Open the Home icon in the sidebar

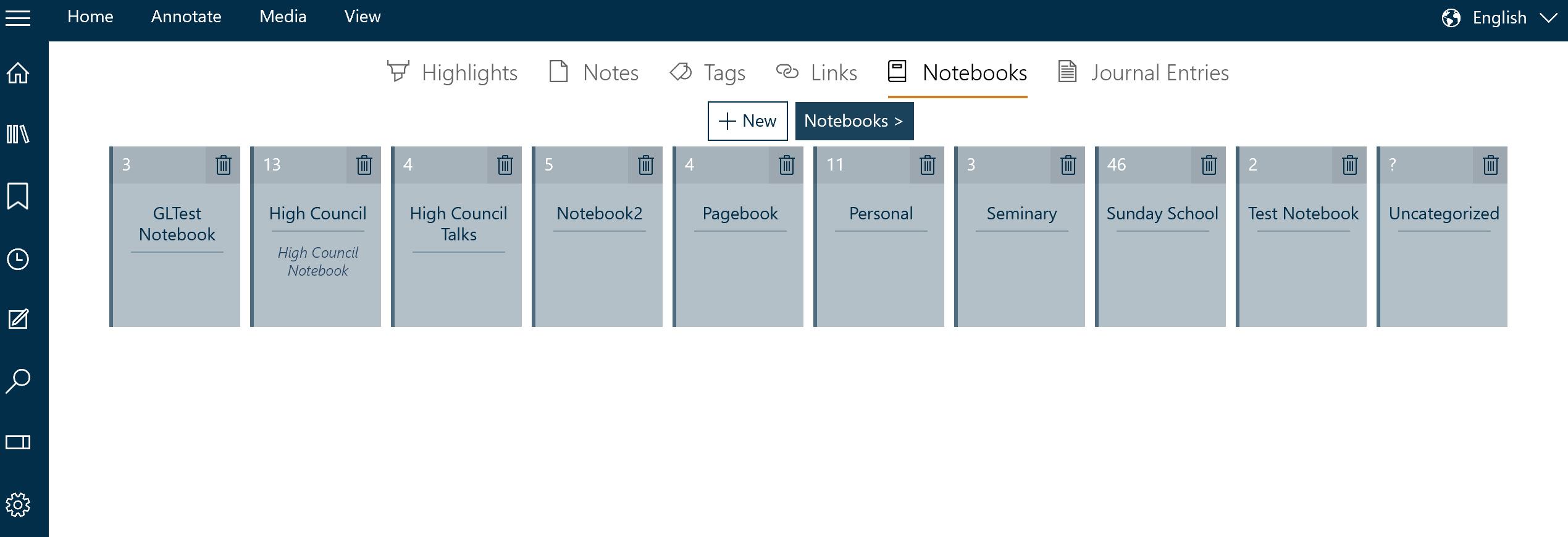(19, 73)
